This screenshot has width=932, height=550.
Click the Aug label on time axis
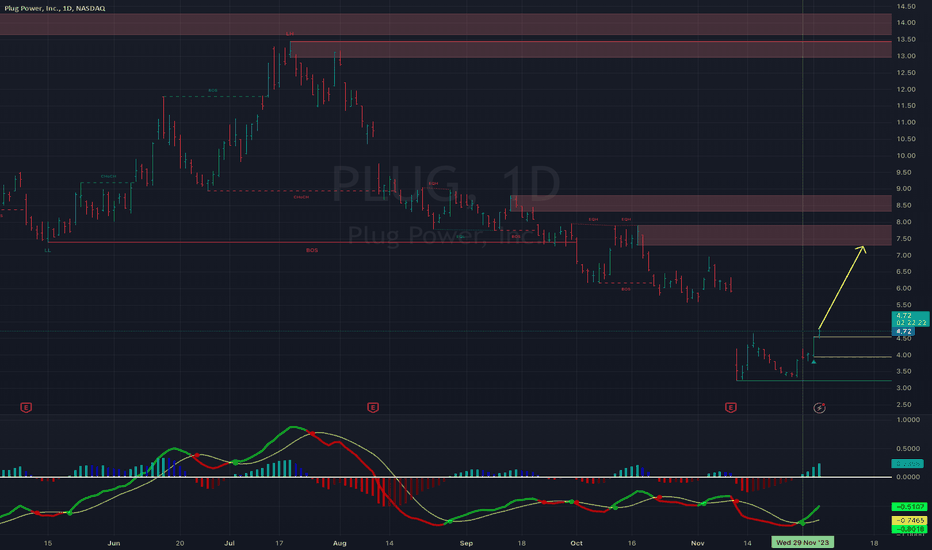[x=339, y=543]
